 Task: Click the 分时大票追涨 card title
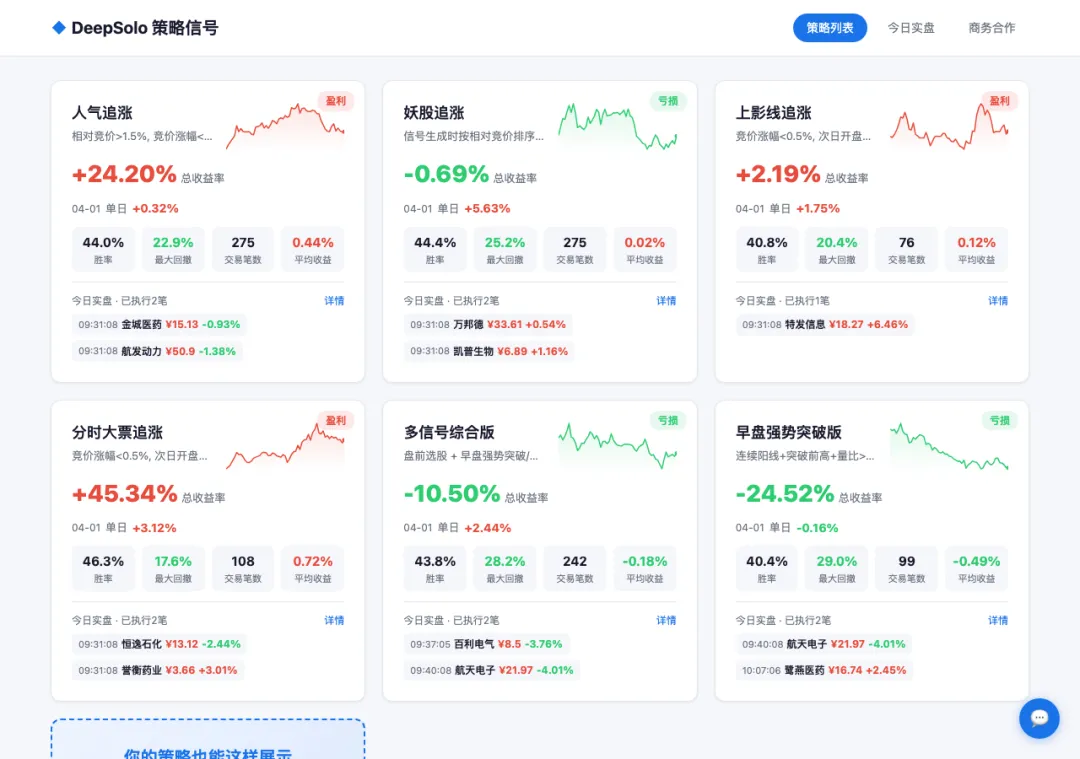(117, 432)
